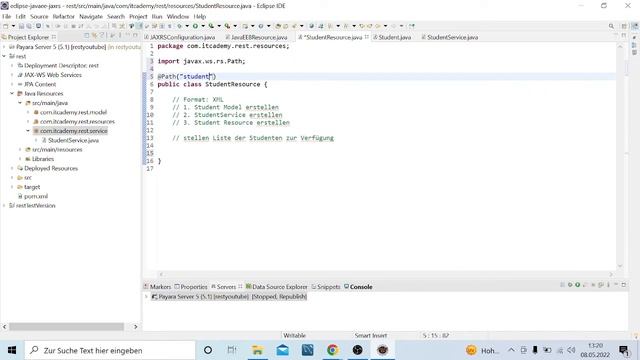Select the com.itcademy.rest.resources package
Image resolution: width=640 pixels, height=360 pixels.
tap(73, 122)
